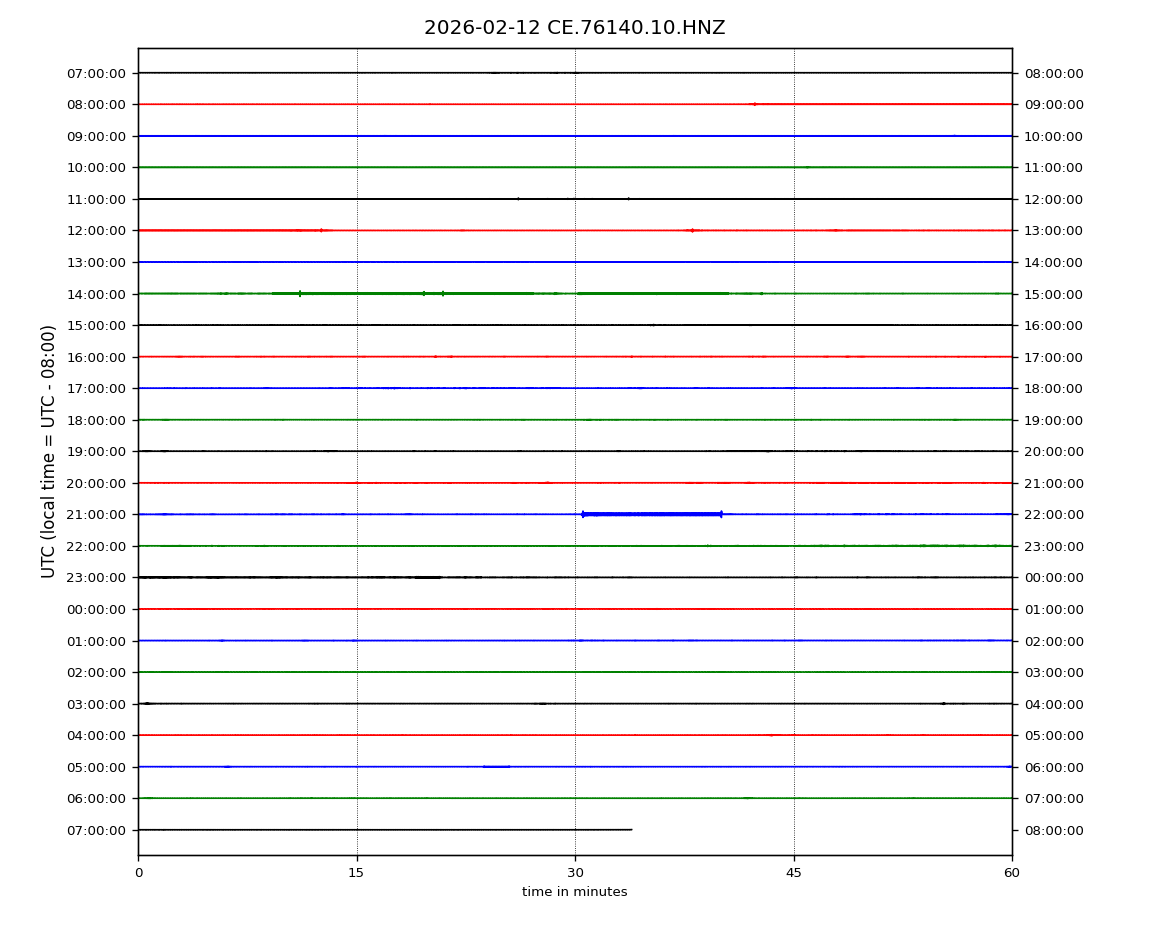Click the end point of the last black trace
The image size is (1150, 950).
coord(631,830)
